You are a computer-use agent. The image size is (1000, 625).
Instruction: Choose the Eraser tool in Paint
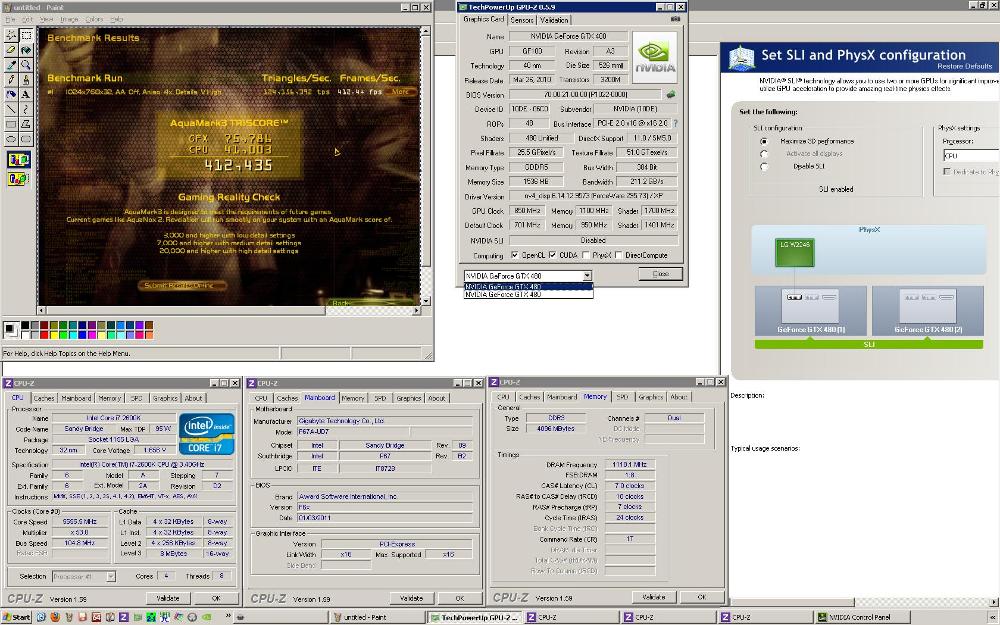click(11, 50)
